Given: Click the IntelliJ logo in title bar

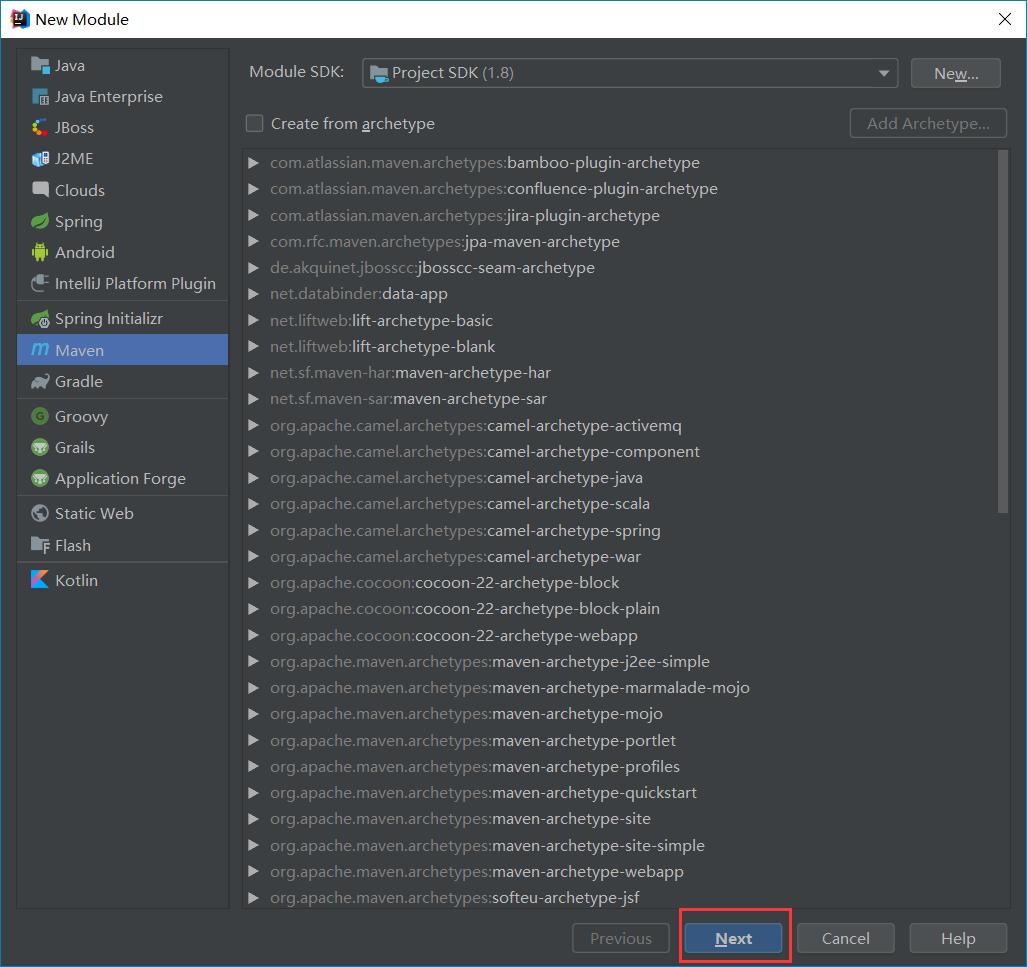Looking at the screenshot, I should tap(20, 19).
